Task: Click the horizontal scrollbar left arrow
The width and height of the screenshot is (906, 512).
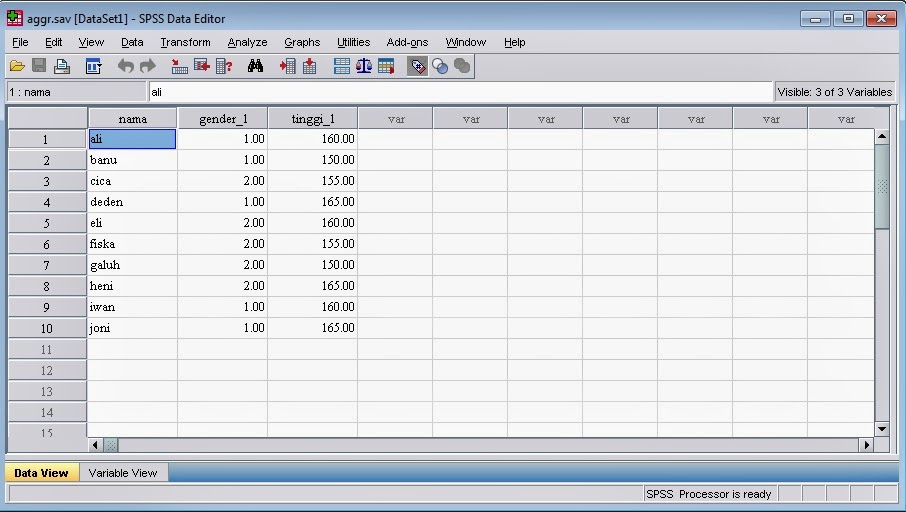Action: [95, 445]
